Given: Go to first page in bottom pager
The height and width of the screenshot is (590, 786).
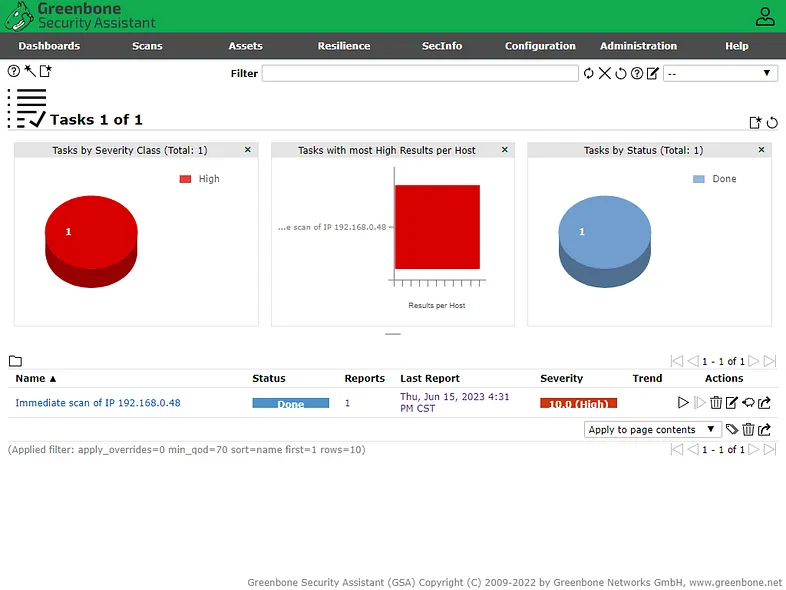Looking at the screenshot, I should [677, 450].
